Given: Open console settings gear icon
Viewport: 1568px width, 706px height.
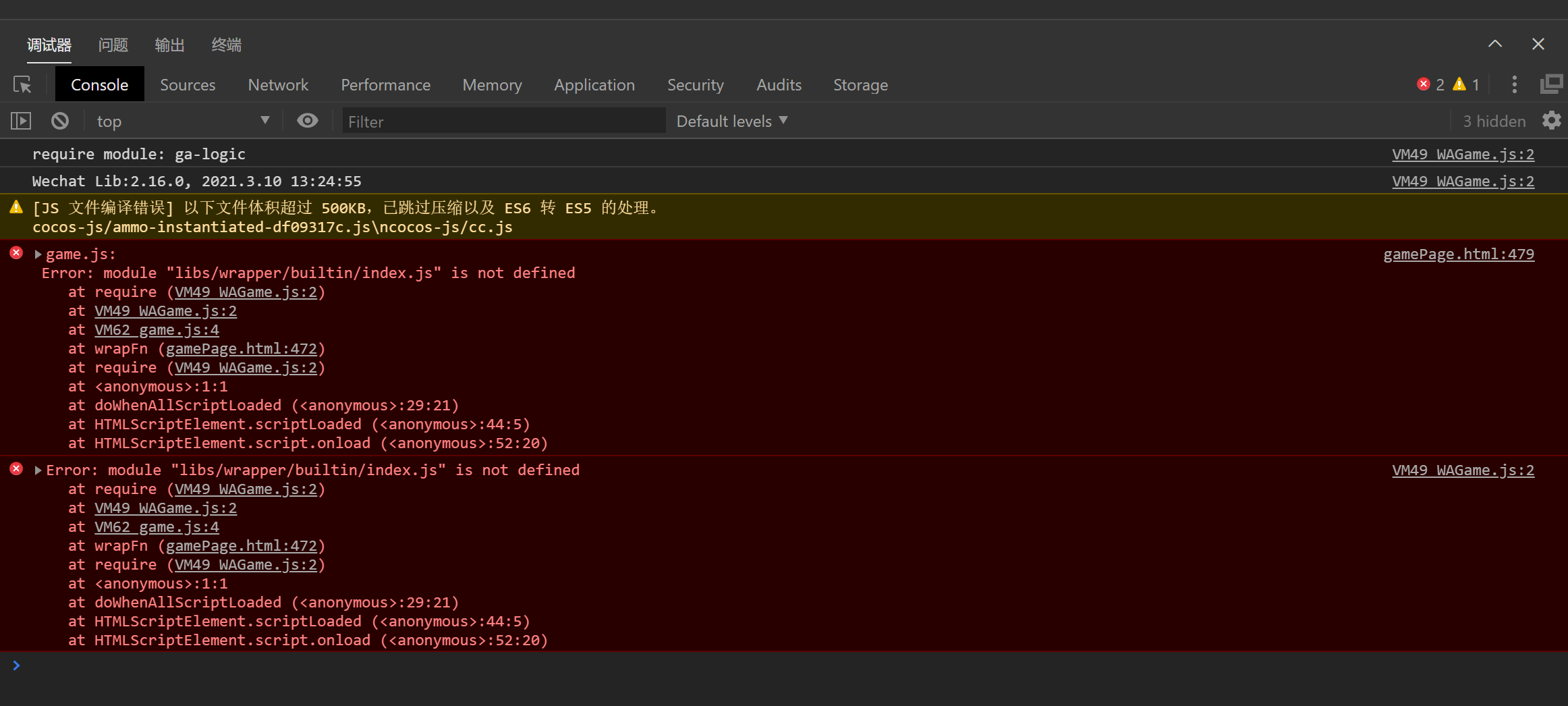Looking at the screenshot, I should 1551,121.
